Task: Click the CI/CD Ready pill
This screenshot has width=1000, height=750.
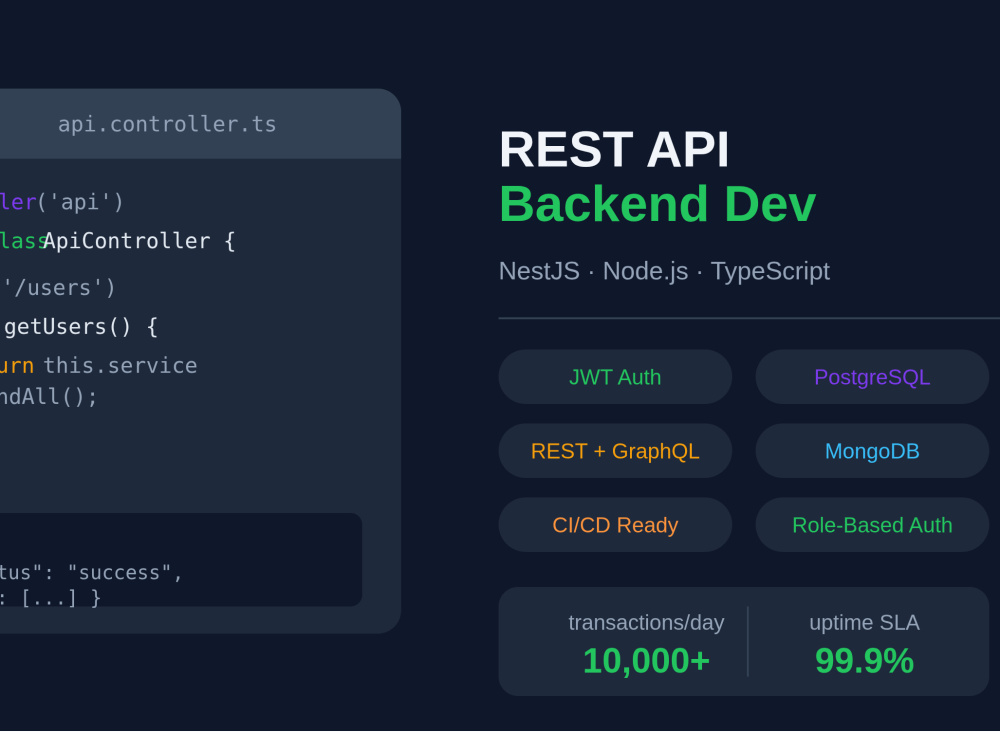Action: pyautogui.click(x=615, y=525)
